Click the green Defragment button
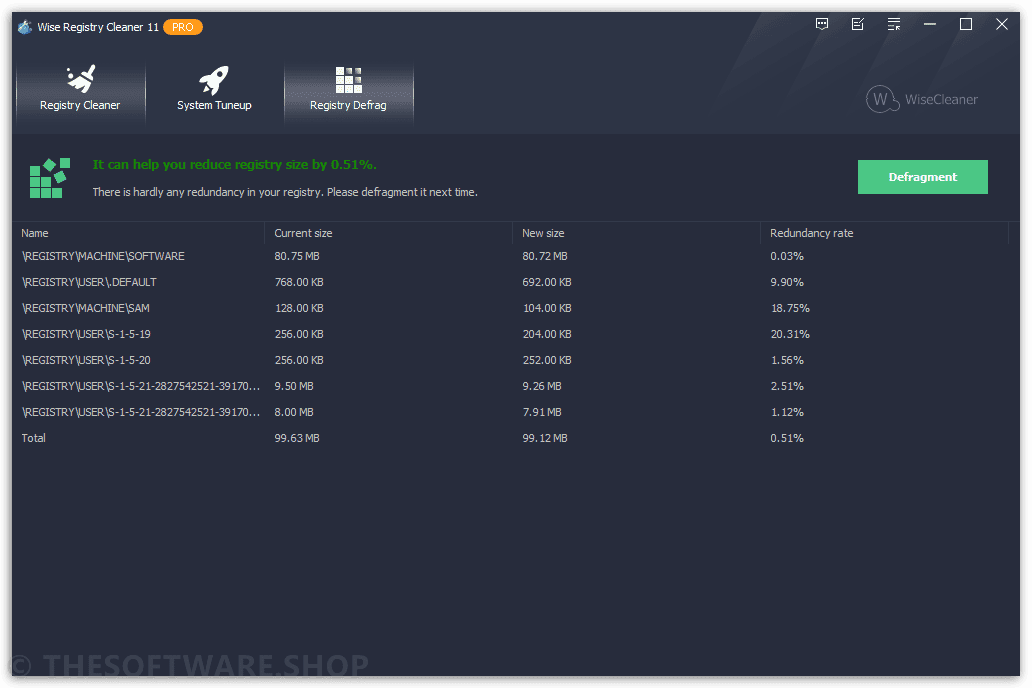 point(922,176)
